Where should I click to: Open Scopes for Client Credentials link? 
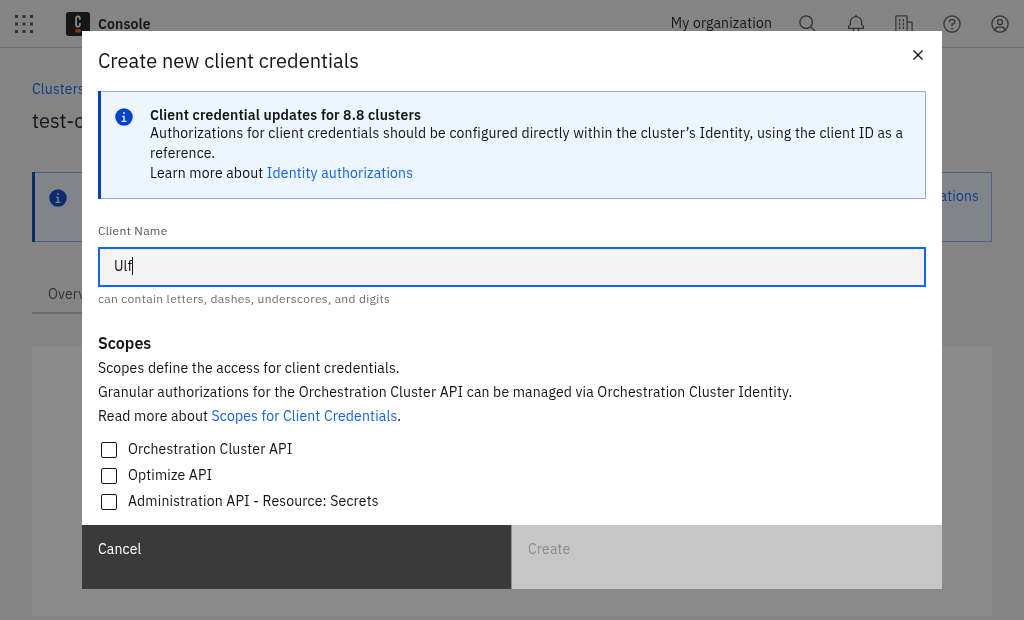click(x=304, y=416)
